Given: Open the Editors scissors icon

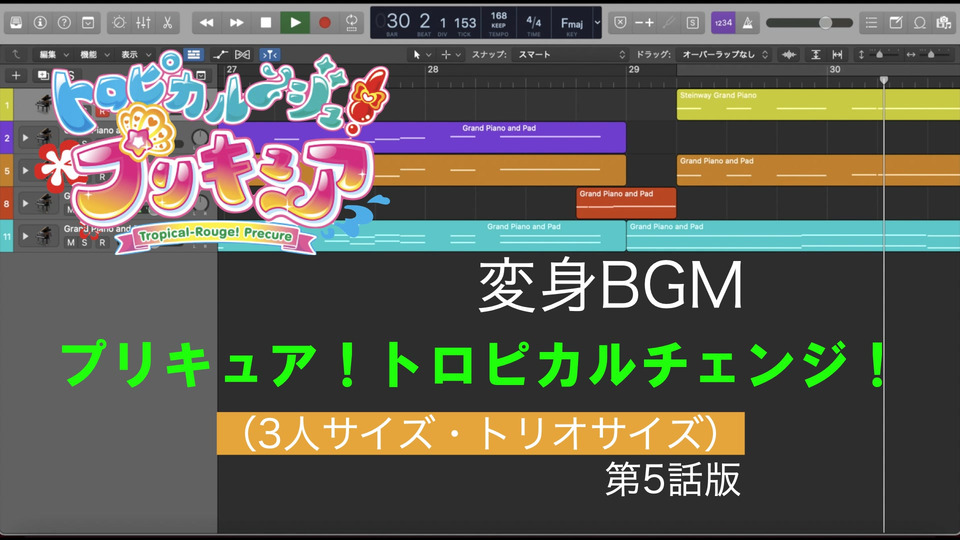Looking at the screenshot, I should coord(167,23).
